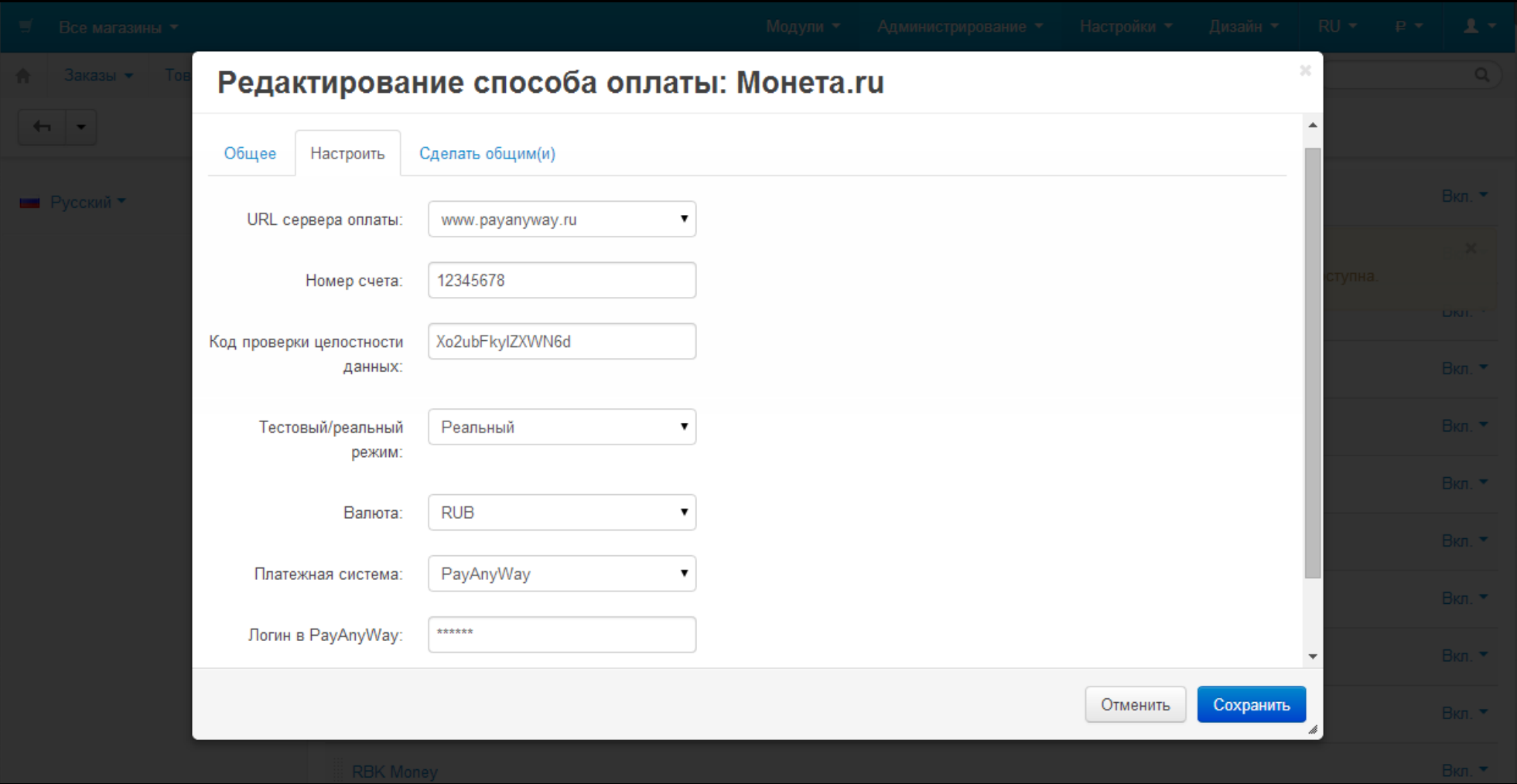Image resolution: width=1517 pixels, height=784 pixels.
Task: Switch to the Настроить tab
Action: point(347,153)
